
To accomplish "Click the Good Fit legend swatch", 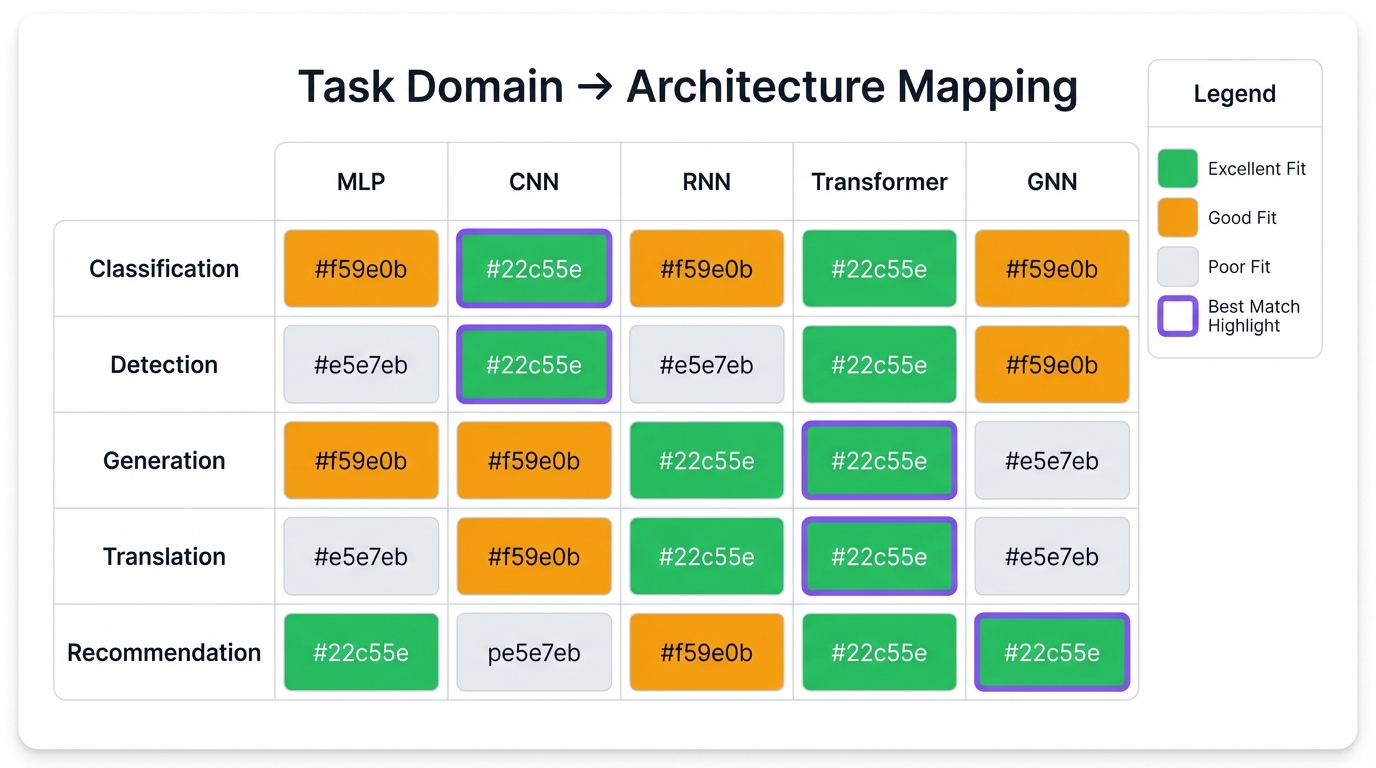I will [1177, 217].
